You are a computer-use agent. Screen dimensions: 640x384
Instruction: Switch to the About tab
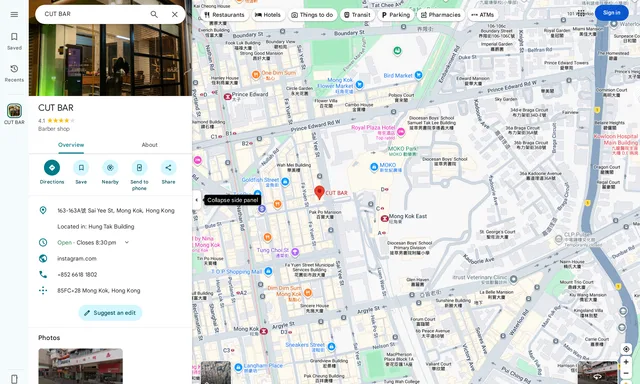[x=149, y=145]
